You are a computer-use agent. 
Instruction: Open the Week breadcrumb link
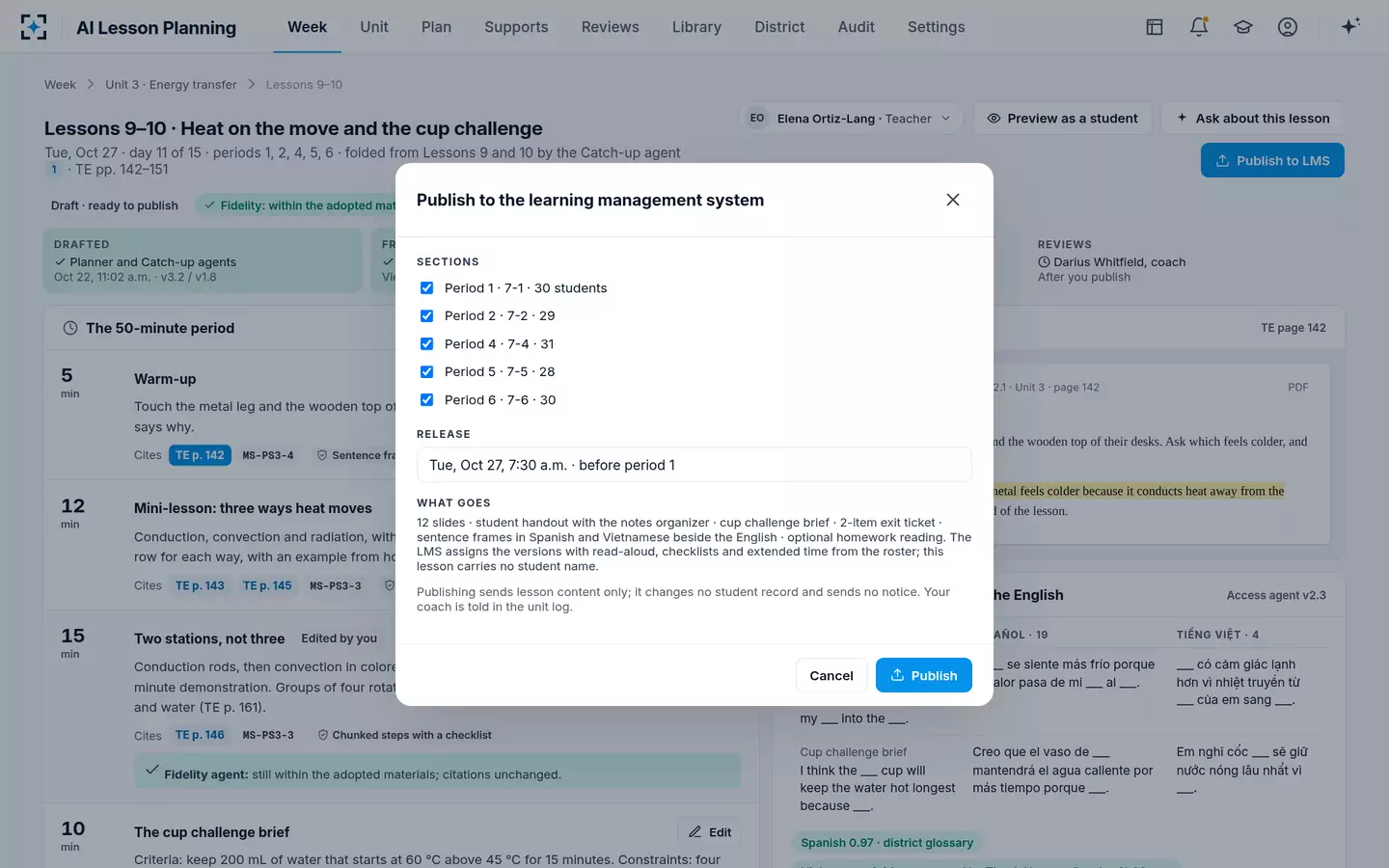[x=60, y=85]
